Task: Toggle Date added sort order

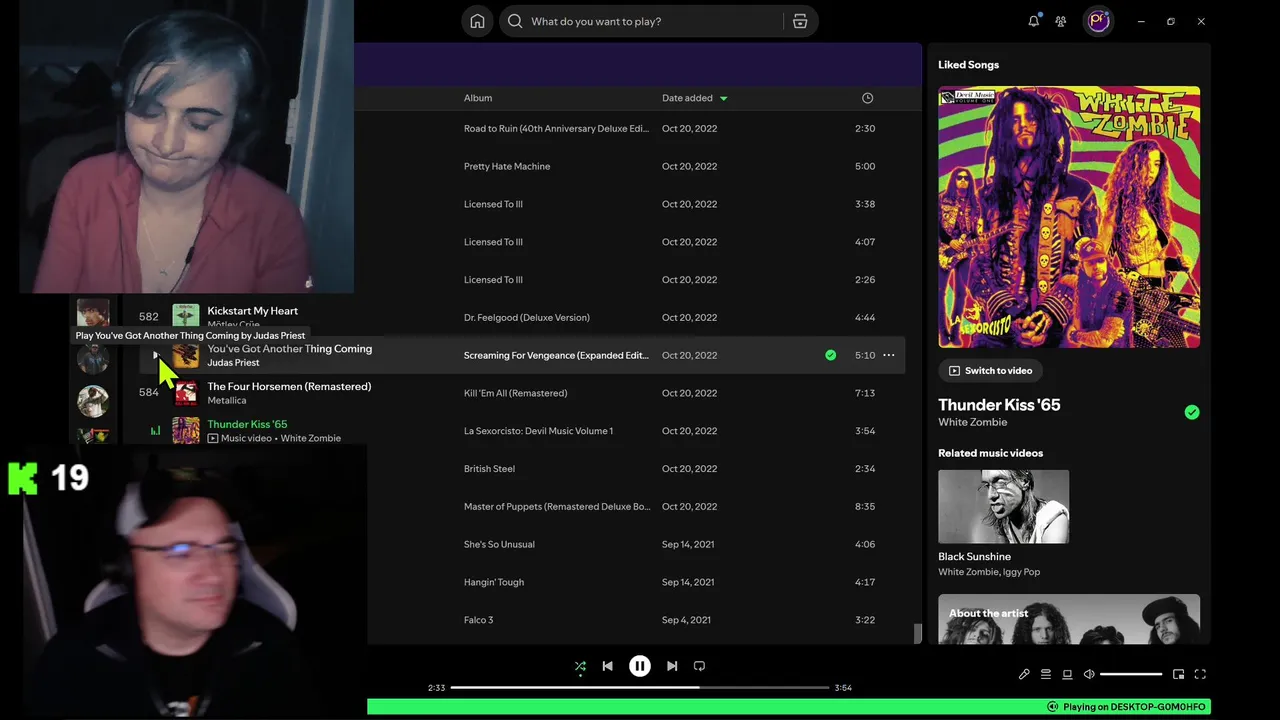Action: click(x=694, y=98)
